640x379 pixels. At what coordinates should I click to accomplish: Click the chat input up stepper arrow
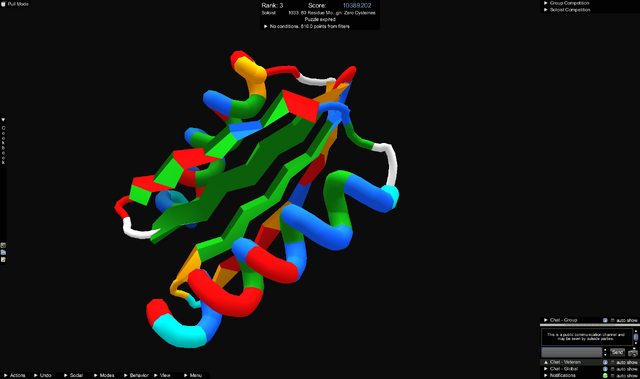point(605,350)
